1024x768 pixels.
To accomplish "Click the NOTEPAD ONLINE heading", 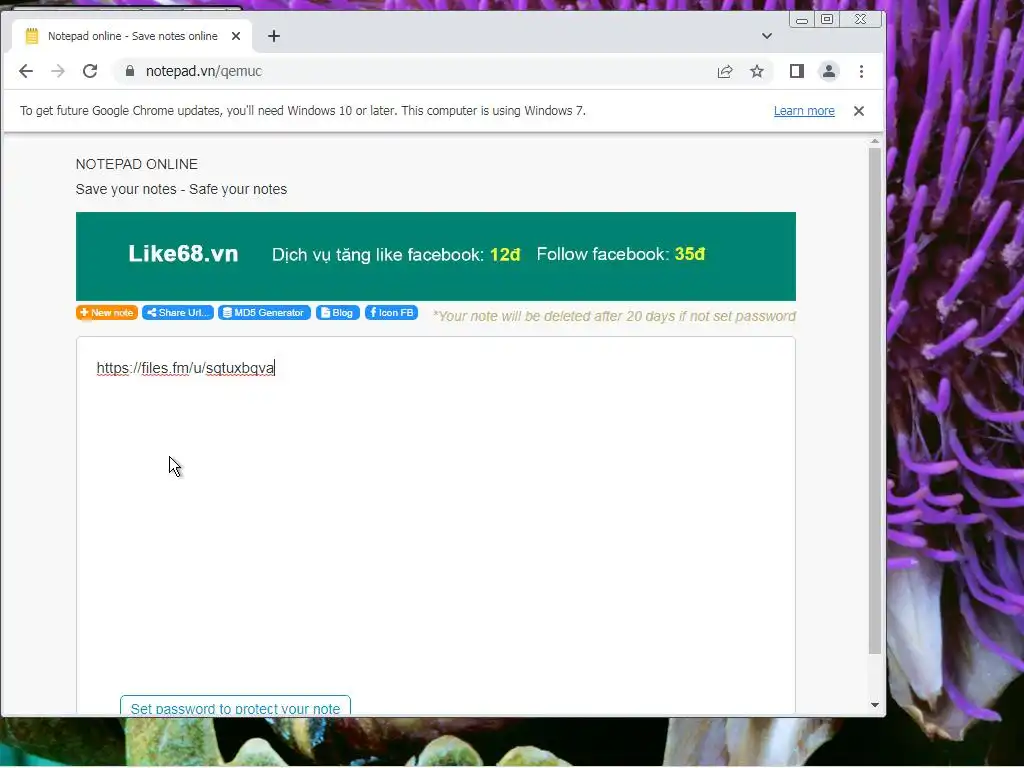I will [136, 164].
